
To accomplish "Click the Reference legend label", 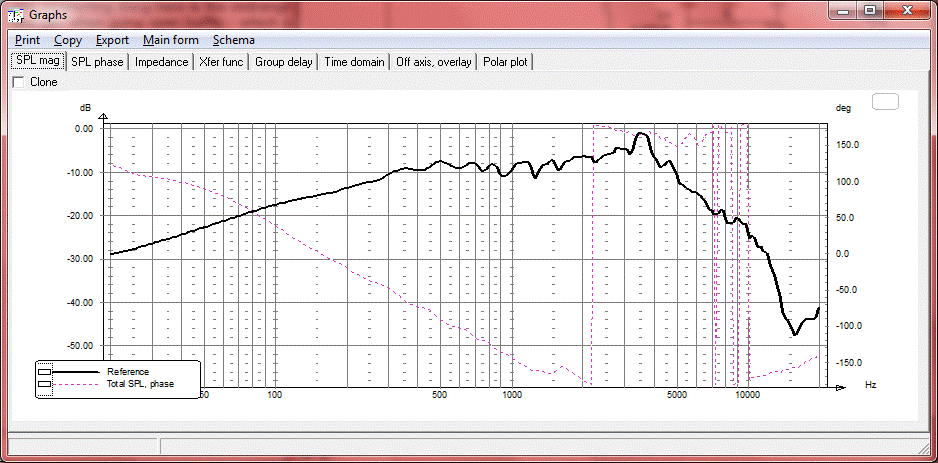I will [128, 371].
